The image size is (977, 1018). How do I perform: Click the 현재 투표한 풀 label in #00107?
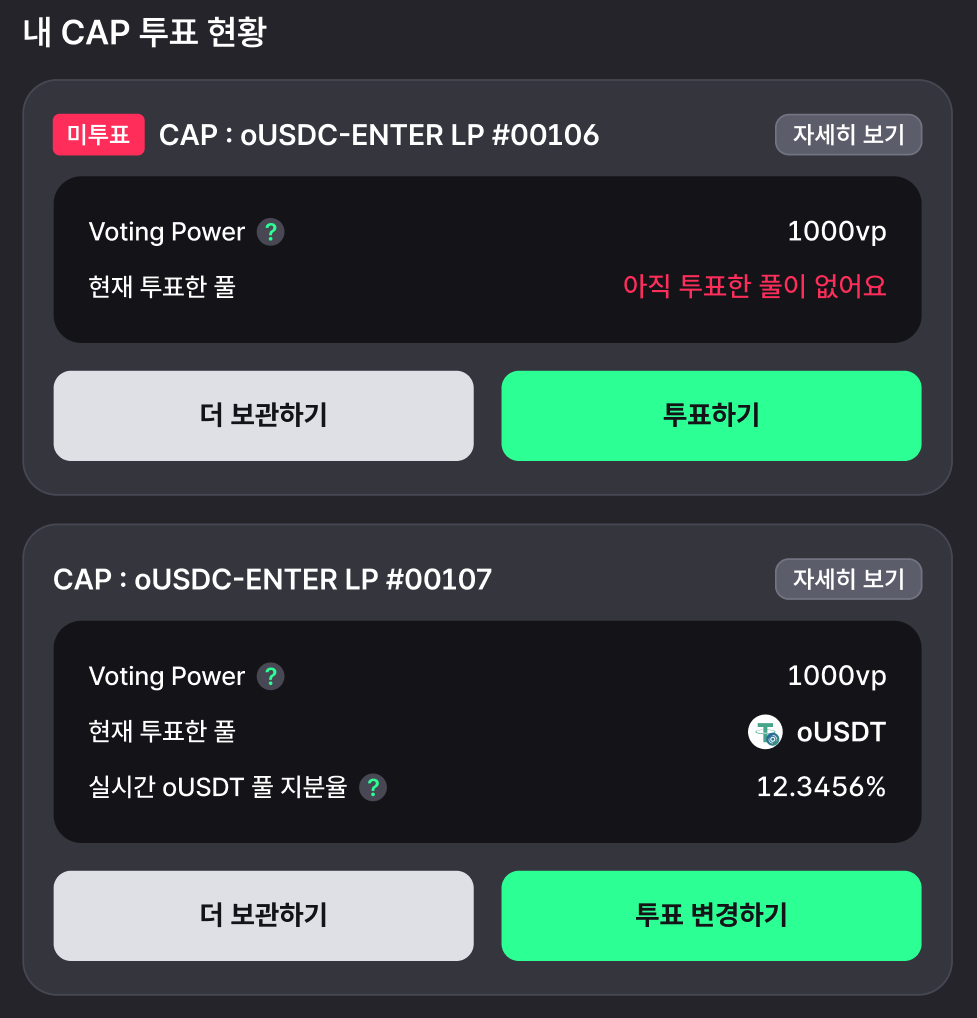click(x=162, y=732)
